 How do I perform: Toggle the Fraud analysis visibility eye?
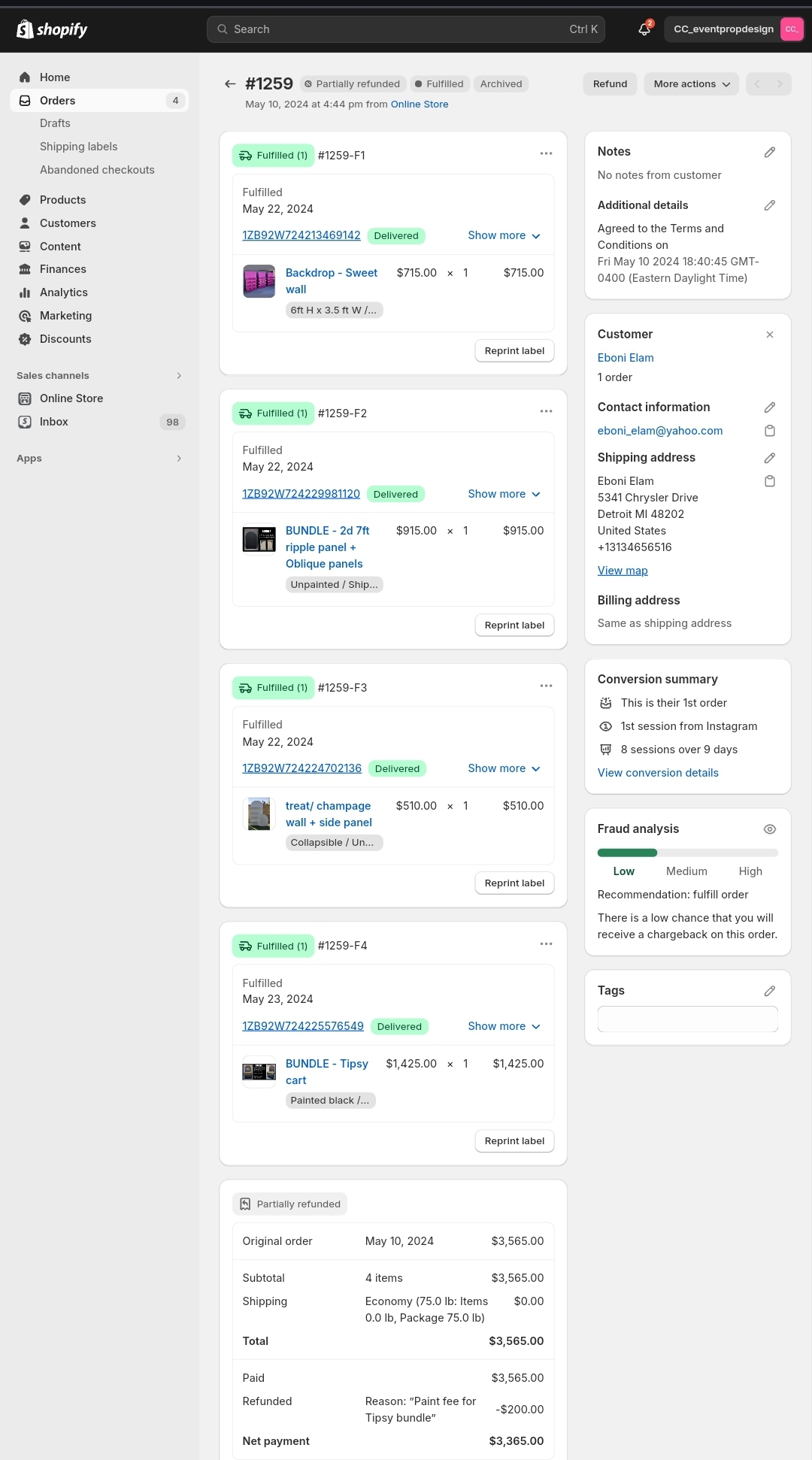(x=770, y=829)
